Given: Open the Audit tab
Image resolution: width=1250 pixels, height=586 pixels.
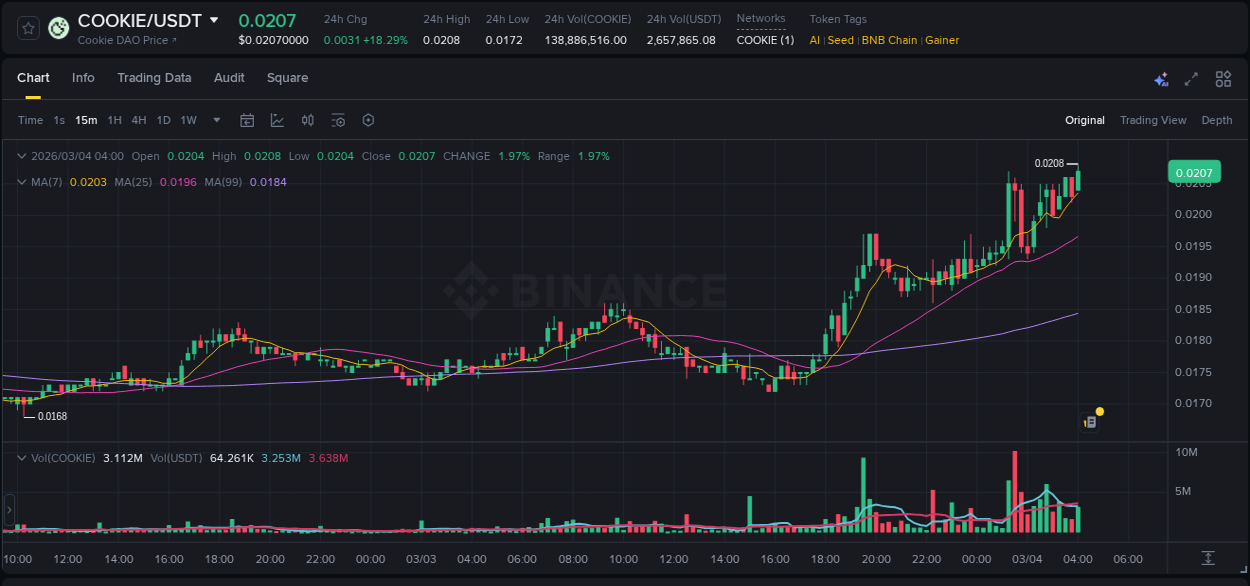Looking at the screenshot, I should (x=229, y=78).
